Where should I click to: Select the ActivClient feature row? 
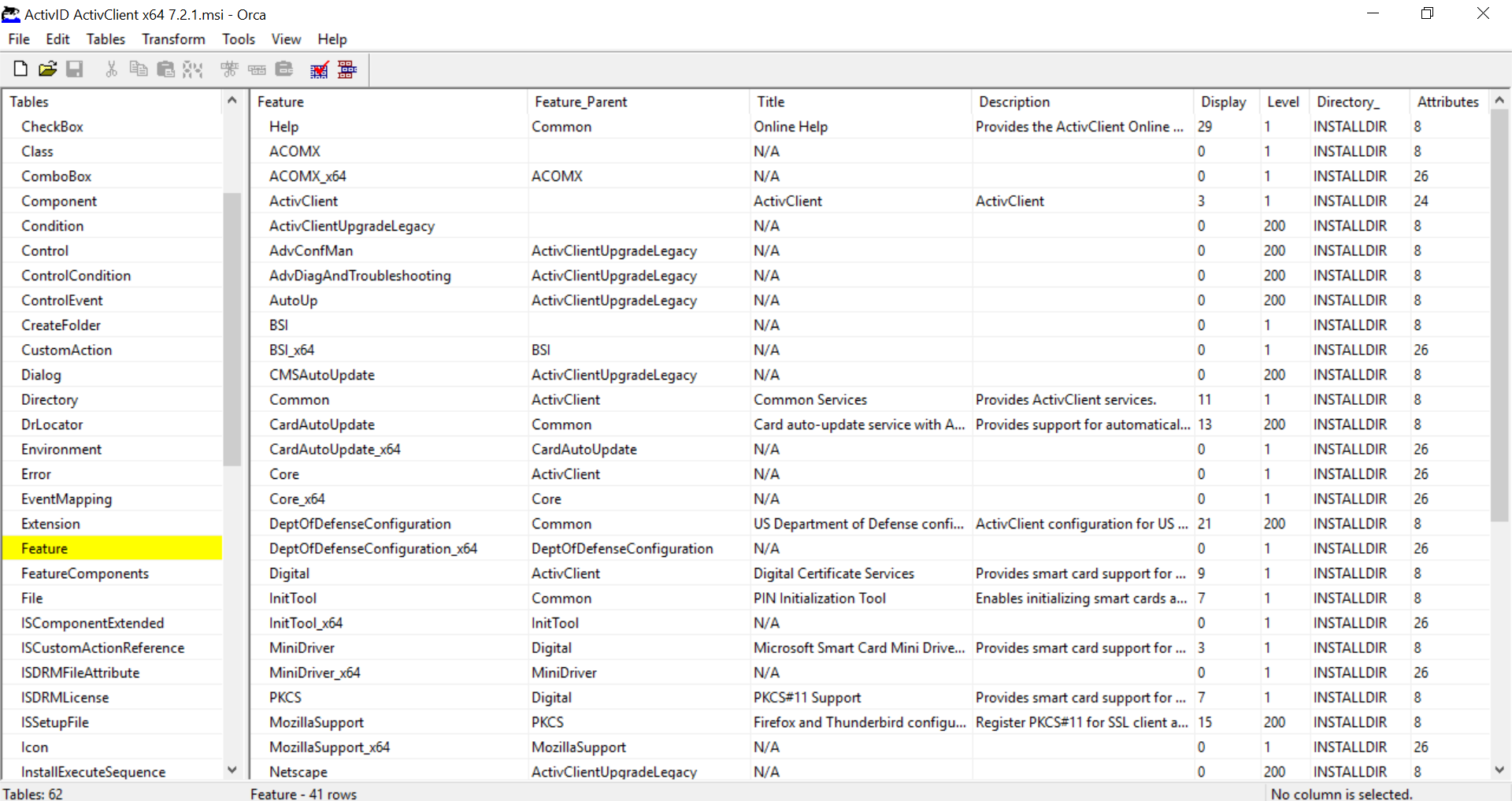304,201
